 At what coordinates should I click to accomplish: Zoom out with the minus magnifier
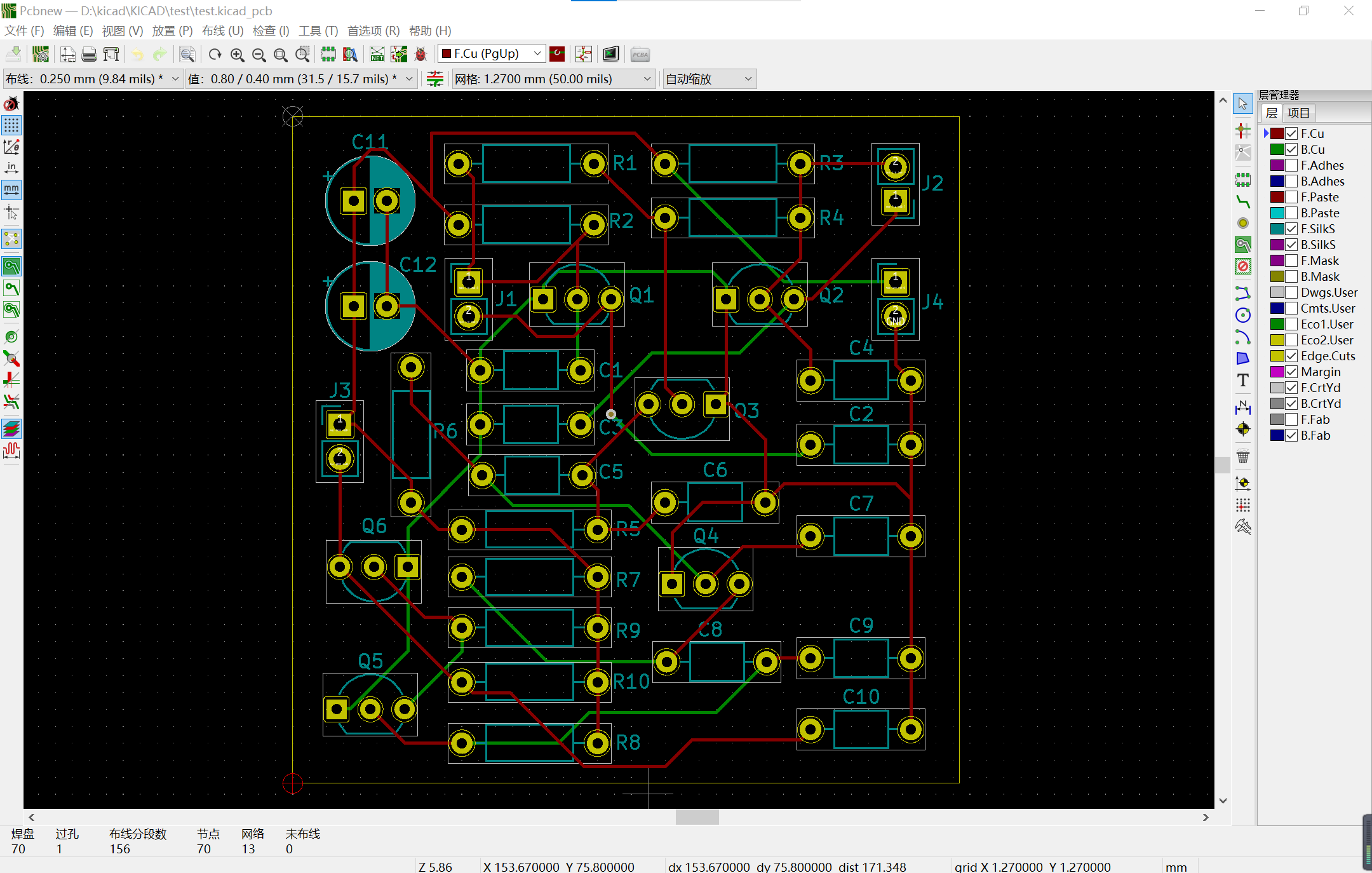tap(259, 54)
